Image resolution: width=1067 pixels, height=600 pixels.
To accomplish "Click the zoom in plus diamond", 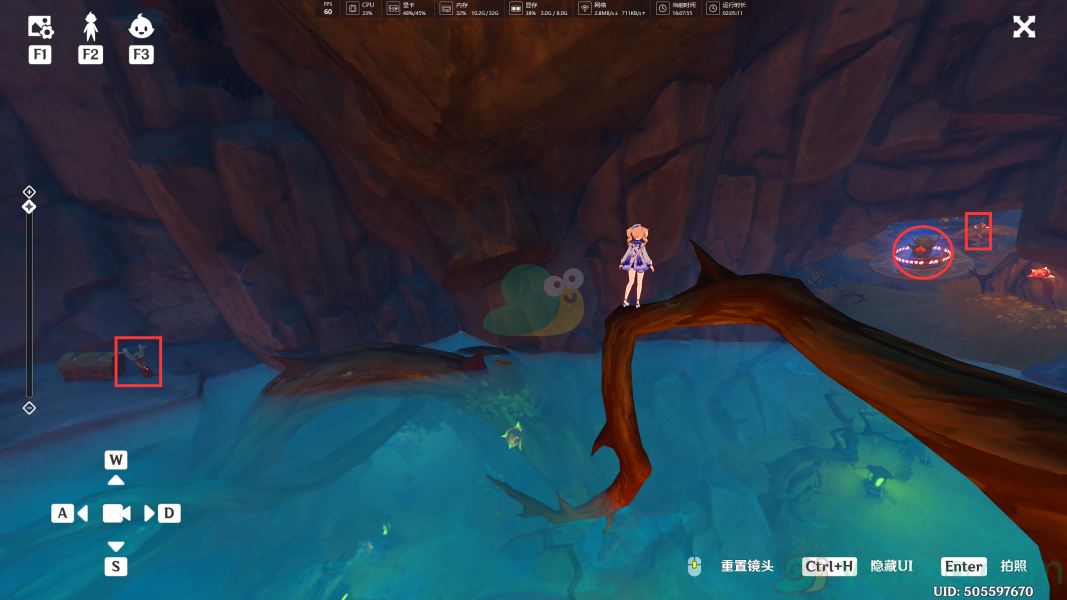I will (29, 192).
